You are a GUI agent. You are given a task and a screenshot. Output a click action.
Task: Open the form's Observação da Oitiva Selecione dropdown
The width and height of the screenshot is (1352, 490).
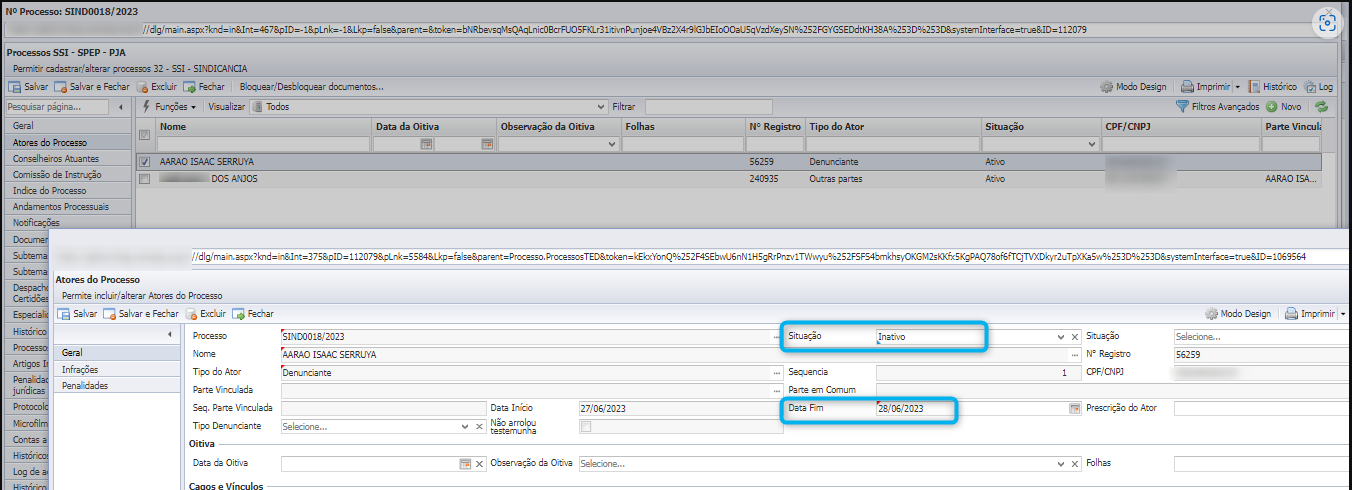pos(1060,464)
